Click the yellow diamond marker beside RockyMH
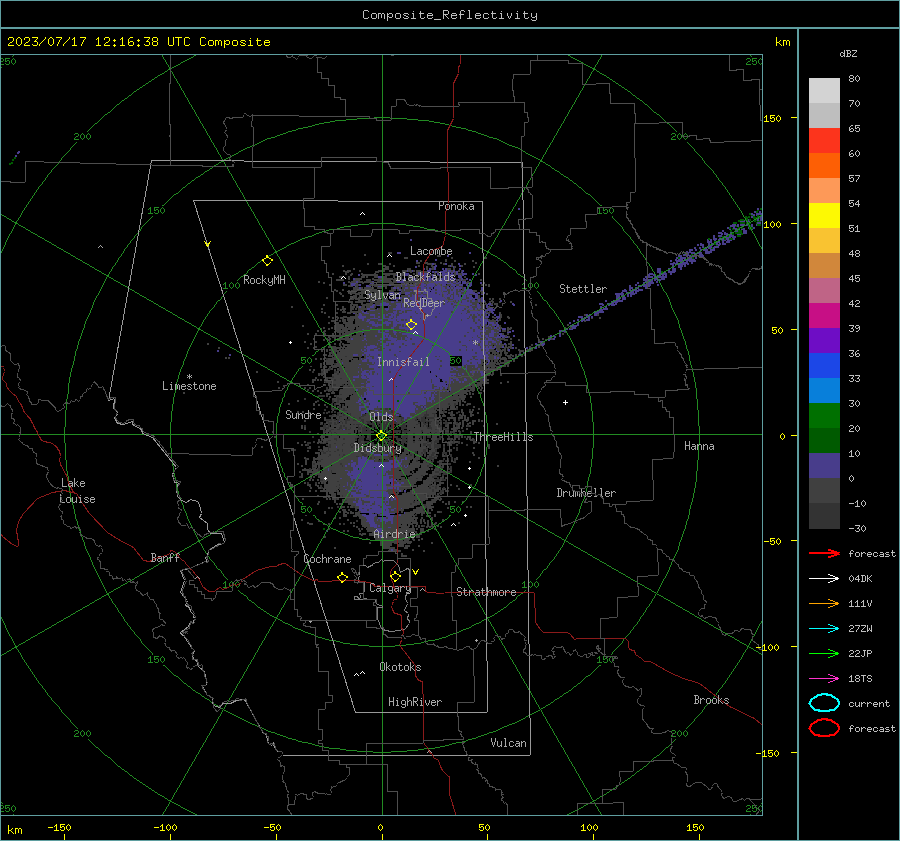Viewport: 900px width, 841px height. [267, 261]
